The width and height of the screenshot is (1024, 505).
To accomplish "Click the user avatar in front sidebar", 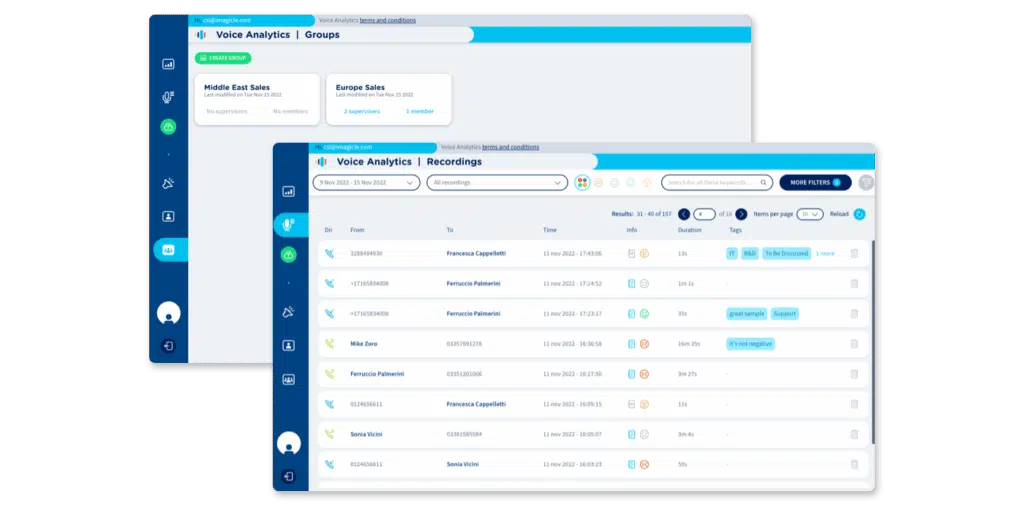I will (288, 443).
